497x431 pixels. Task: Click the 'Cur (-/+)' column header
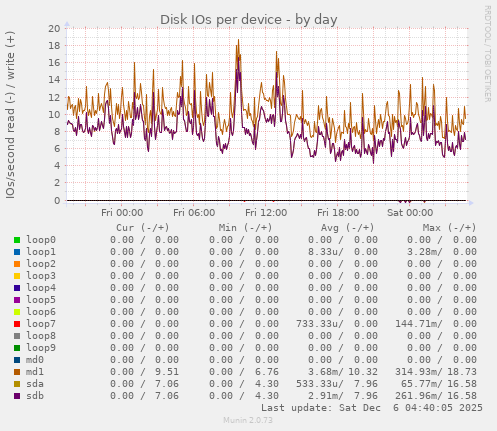(143, 228)
